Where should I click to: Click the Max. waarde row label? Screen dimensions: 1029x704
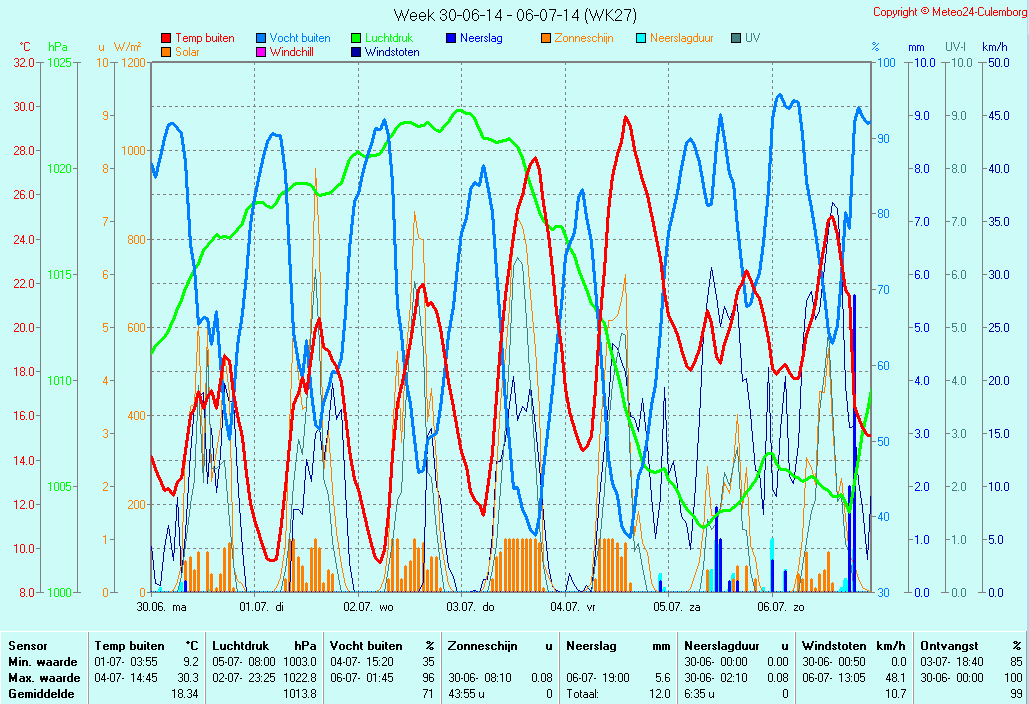pos(43,677)
